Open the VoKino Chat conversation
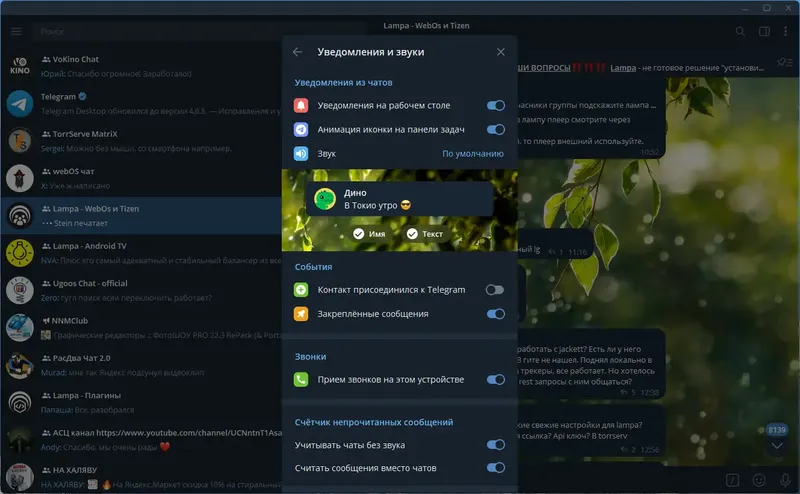 [141, 66]
